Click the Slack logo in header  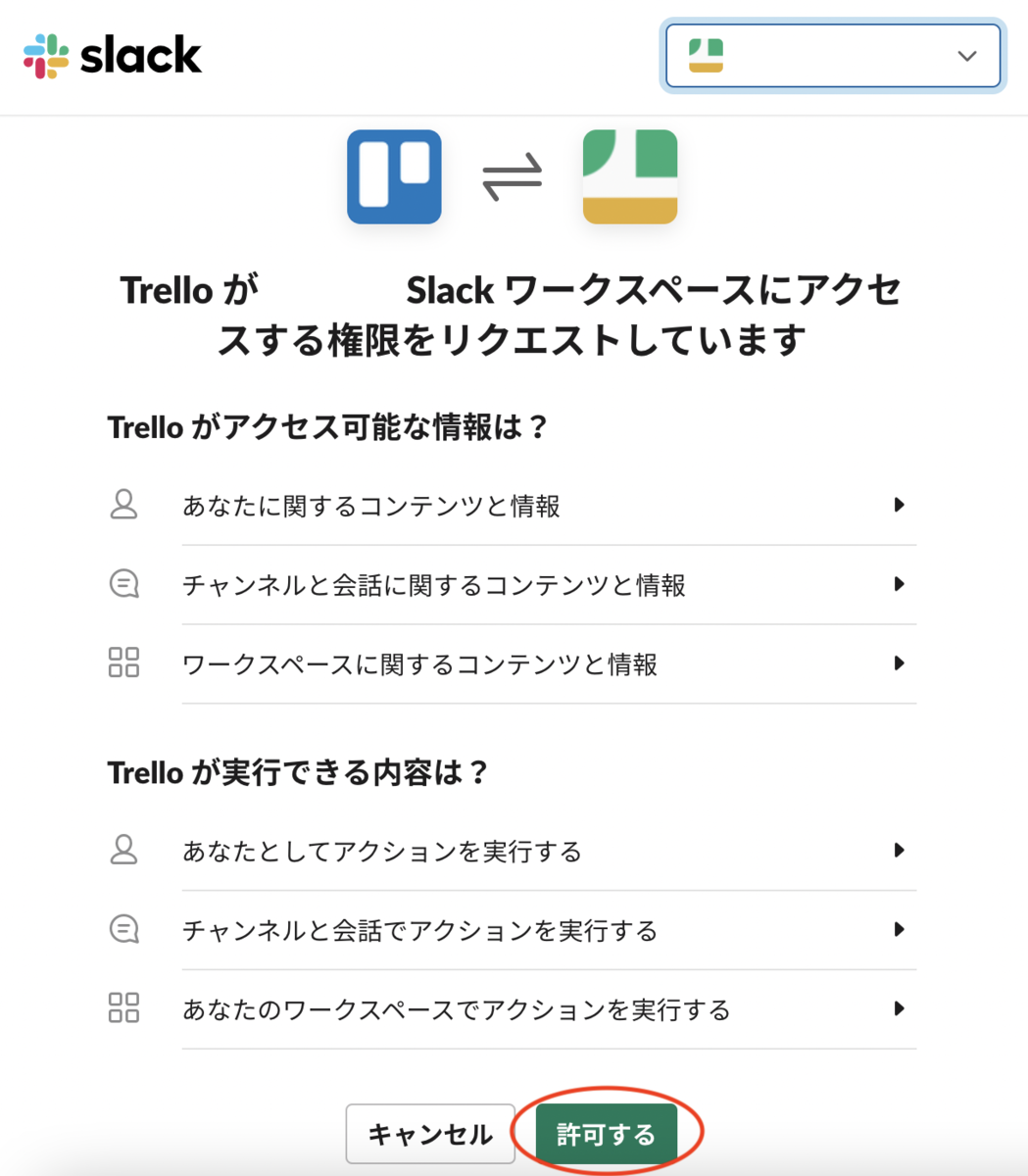(113, 55)
